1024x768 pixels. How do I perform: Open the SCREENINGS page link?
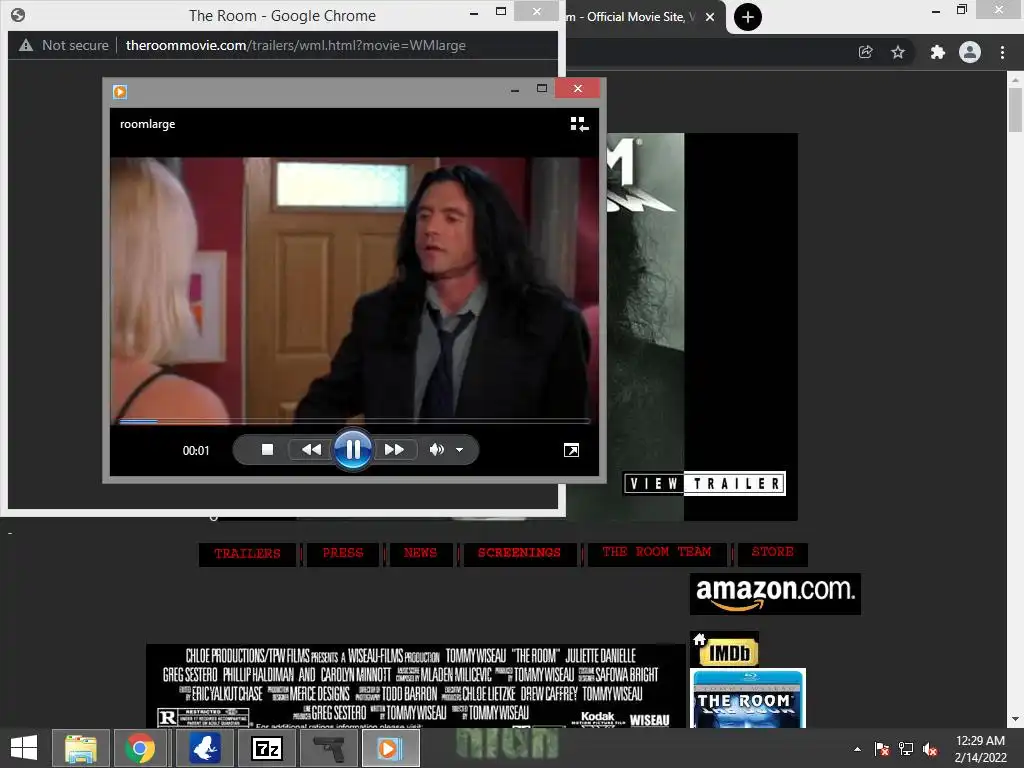pos(520,553)
